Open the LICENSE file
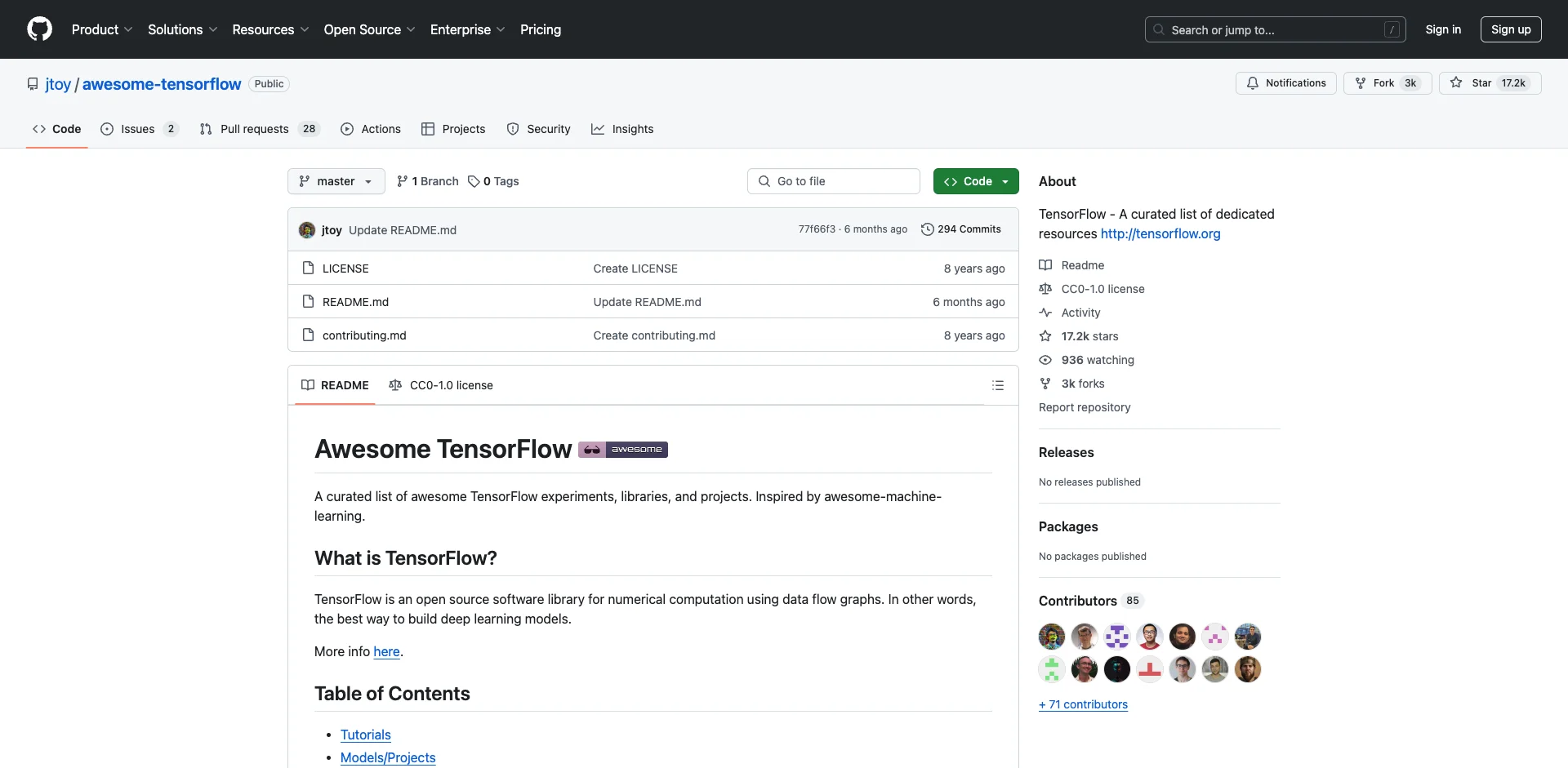1568x768 pixels. click(345, 269)
